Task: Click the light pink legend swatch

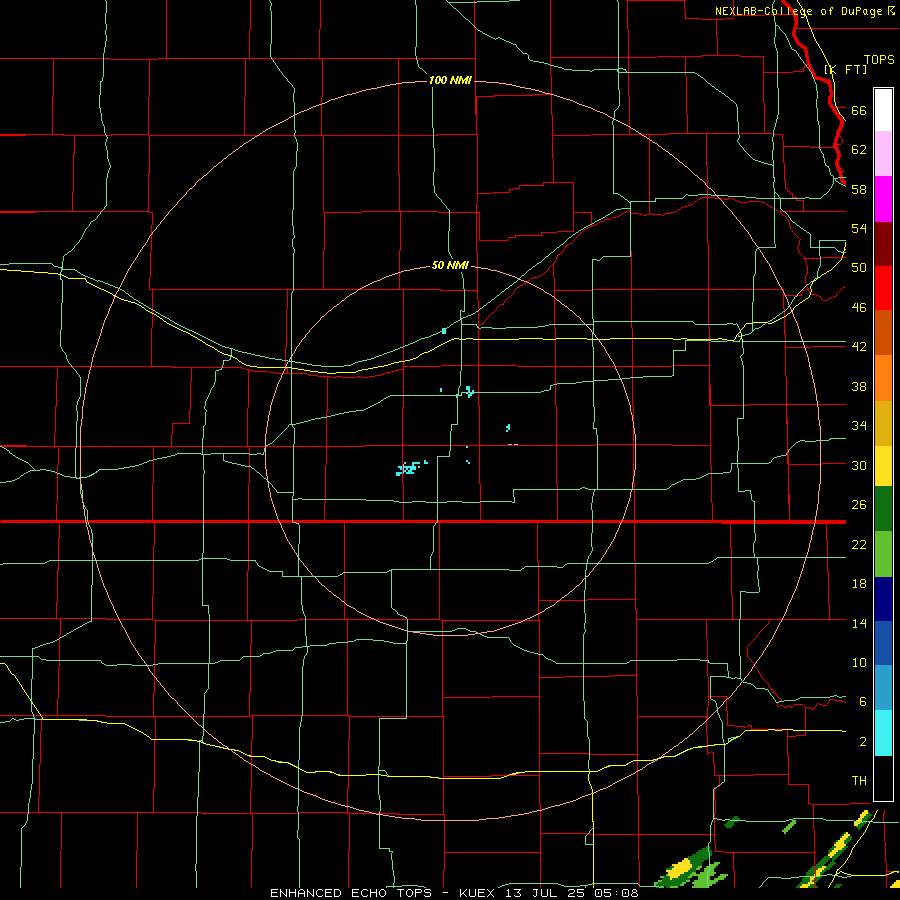Action: [883, 154]
